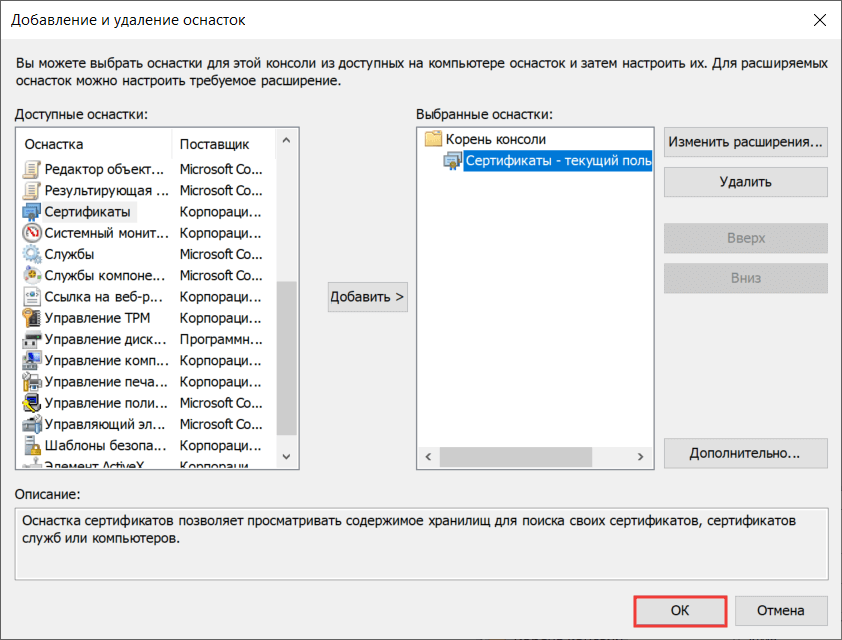The height and width of the screenshot is (640, 842).
Task: Confirm with the highlighted OK button
Action: [680, 610]
